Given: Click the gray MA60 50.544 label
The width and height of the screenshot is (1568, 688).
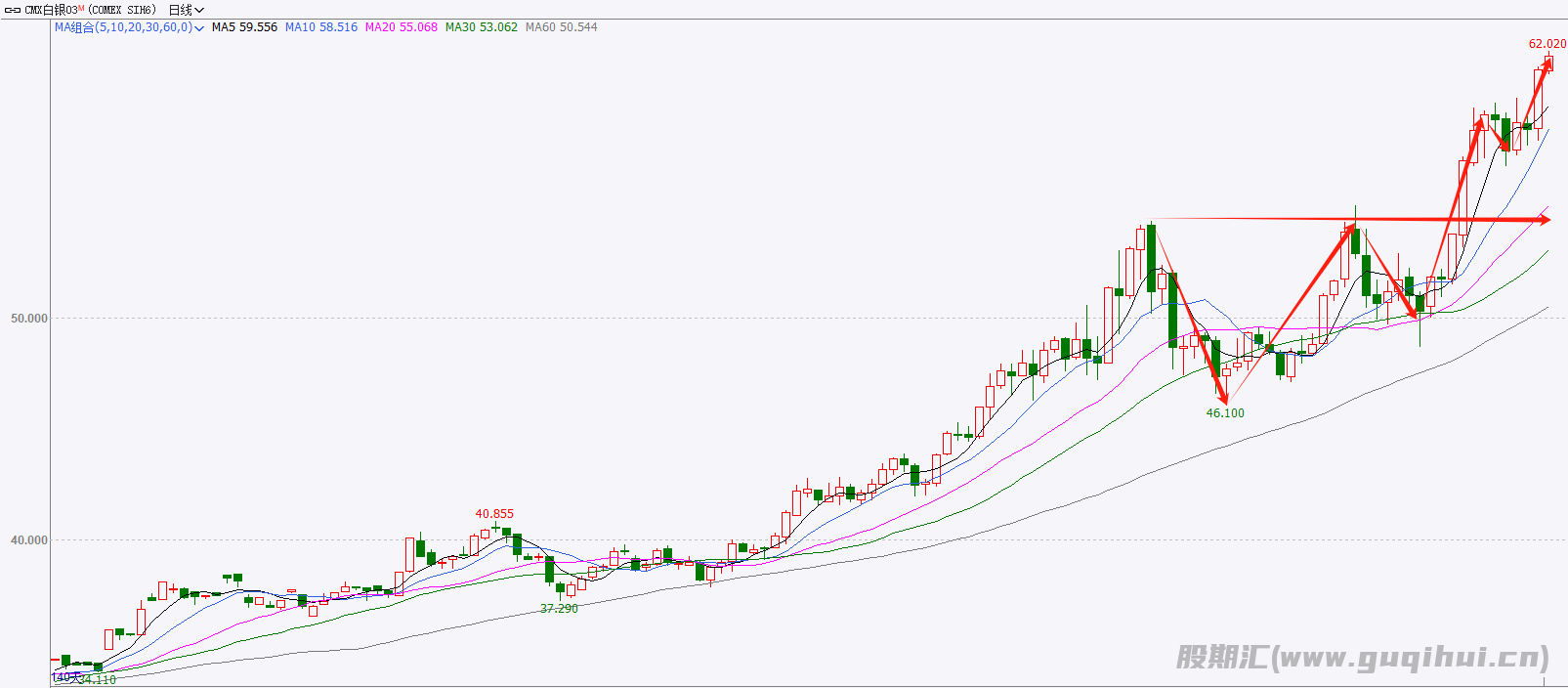Looking at the screenshot, I should (x=561, y=27).
